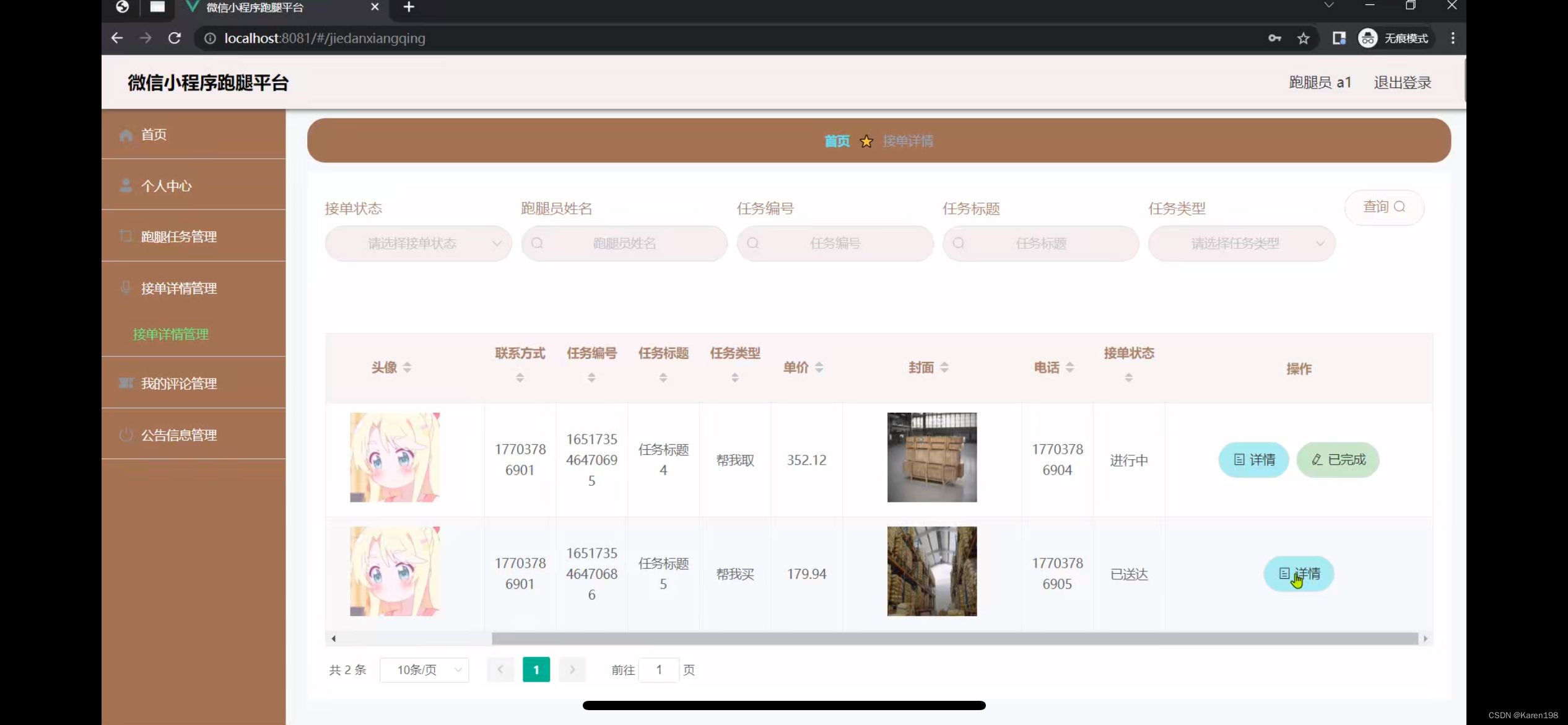Sort table by 头像 column arrows
Image resolution: width=1568 pixels, height=725 pixels.
407,367
